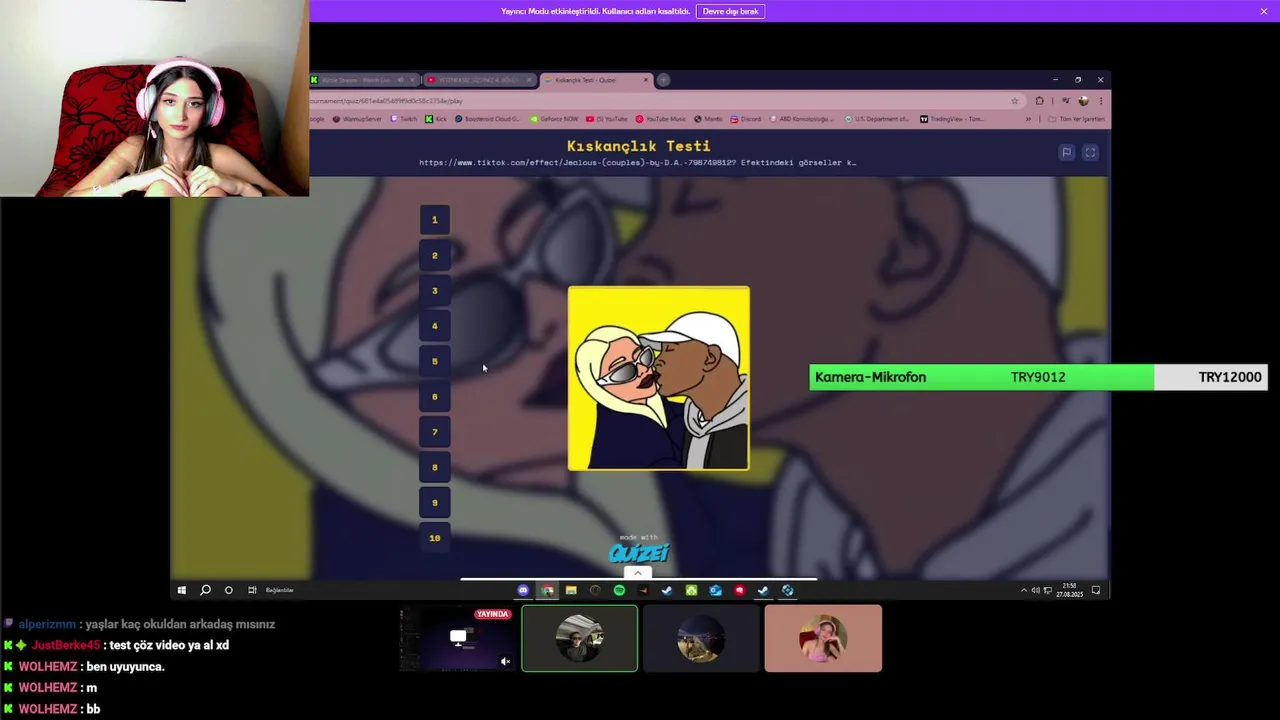Click the kissing couple cartoon image
Image resolution: width=1280 pixels, height=720 pixels.
[x=659, y=378]
